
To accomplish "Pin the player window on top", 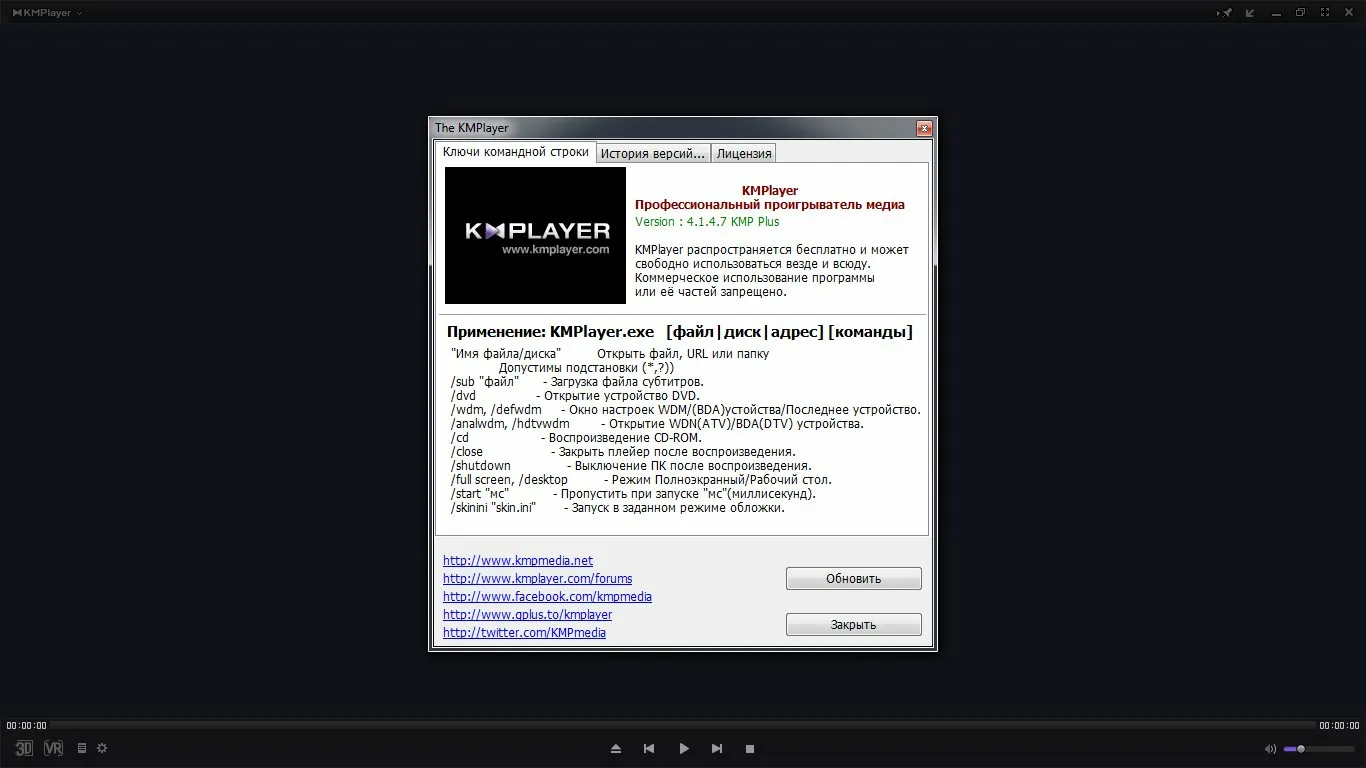I will click(x=1225, y=13).
